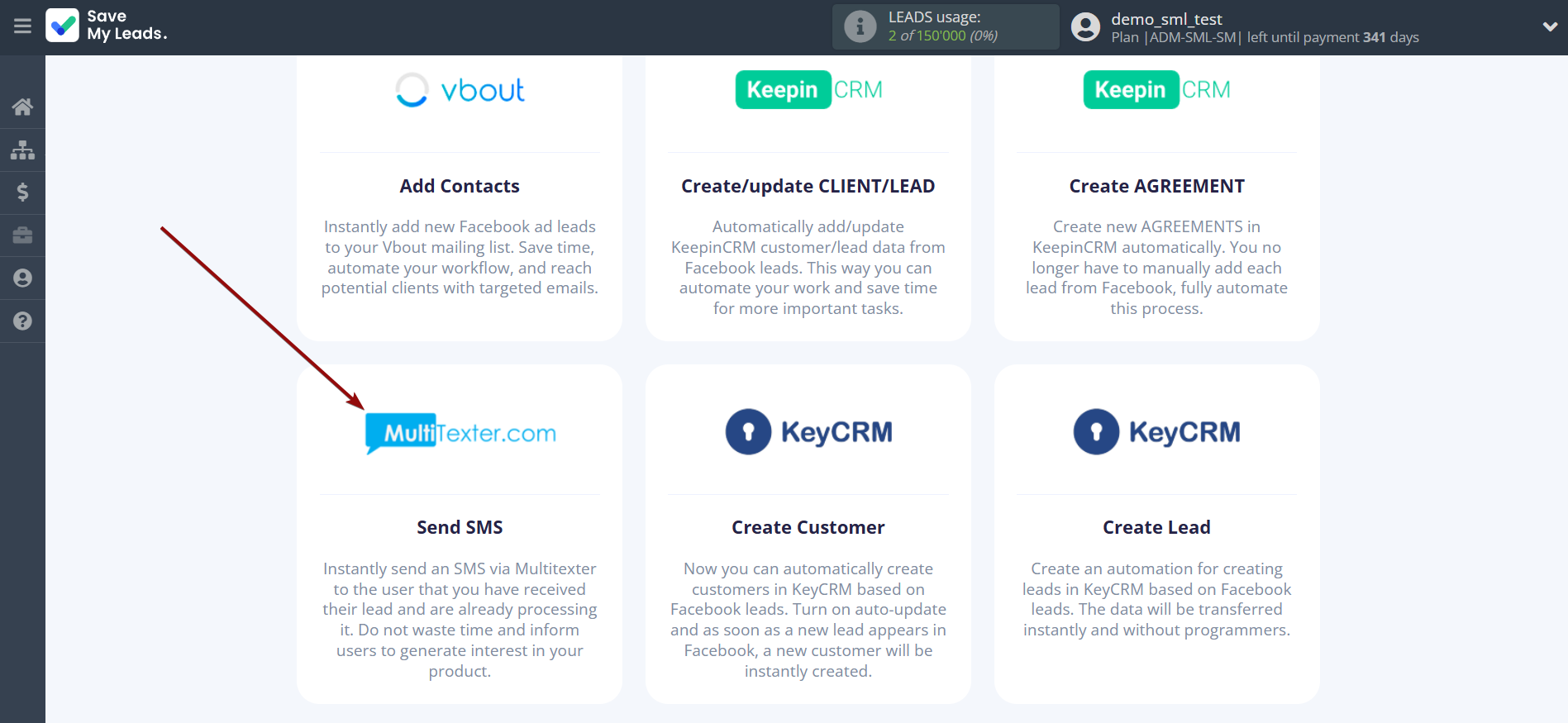The width and height of the screenshot is (1568, 723).
Task: Expand the account dropdown chevron
Action: [1549, 26]
